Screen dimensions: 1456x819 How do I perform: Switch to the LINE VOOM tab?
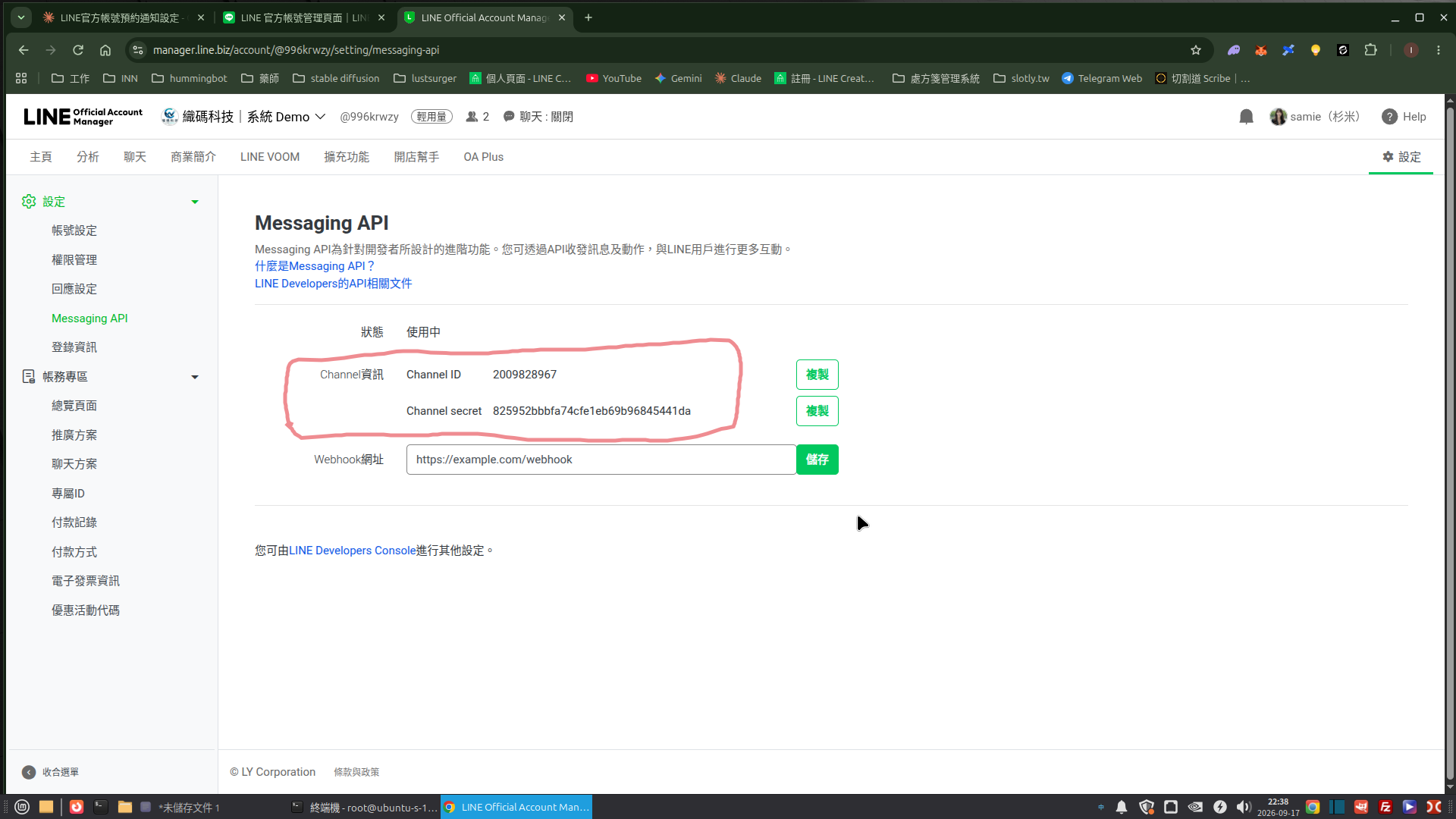point(270,157)
